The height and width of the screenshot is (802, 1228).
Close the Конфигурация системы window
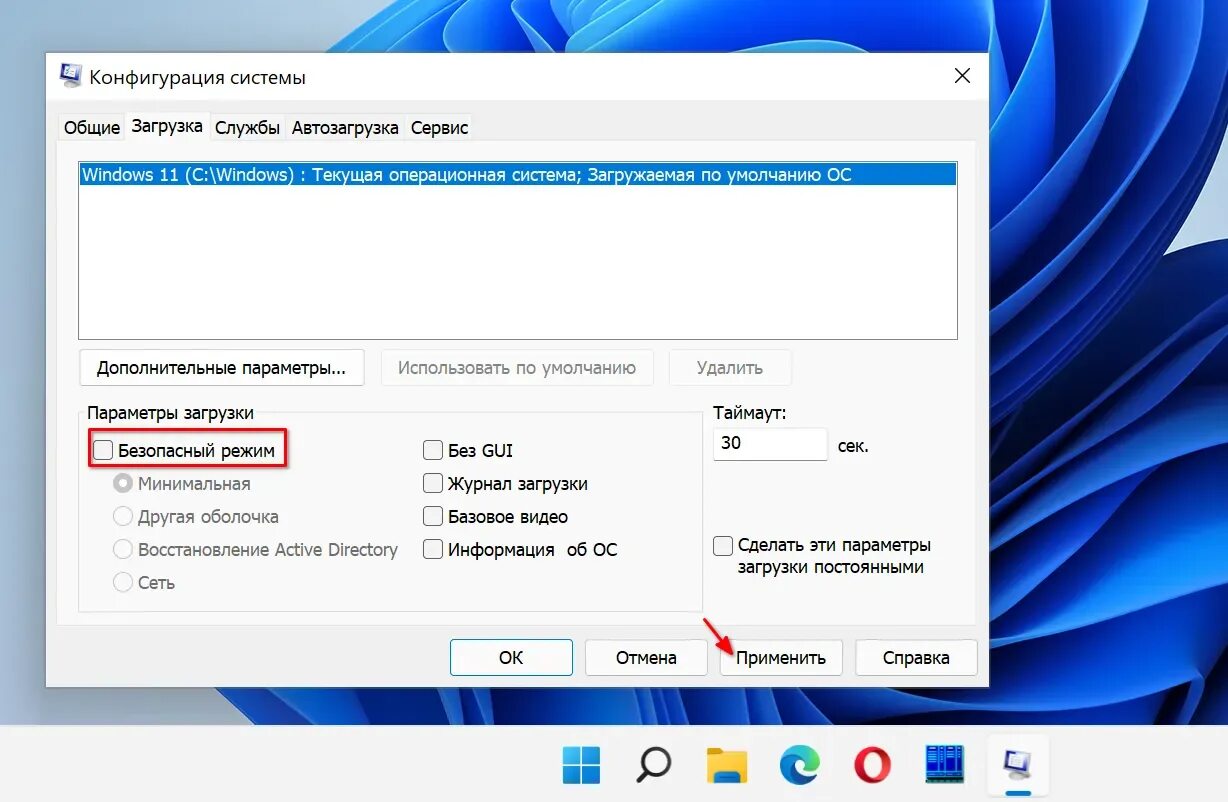pos(962,76)
